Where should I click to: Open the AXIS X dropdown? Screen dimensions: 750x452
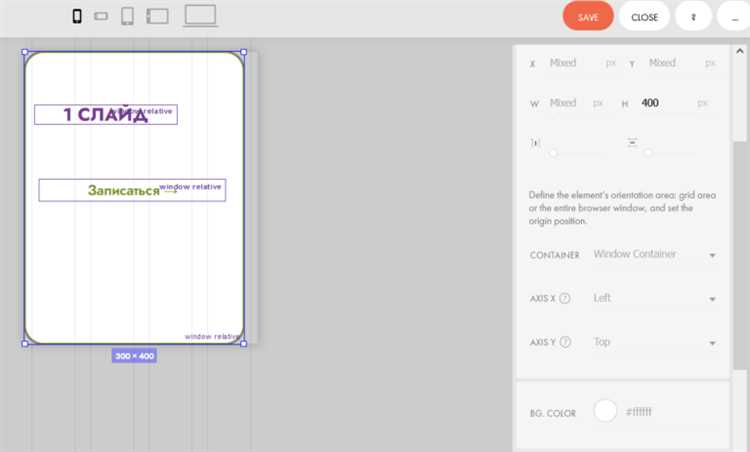point(654,298)
